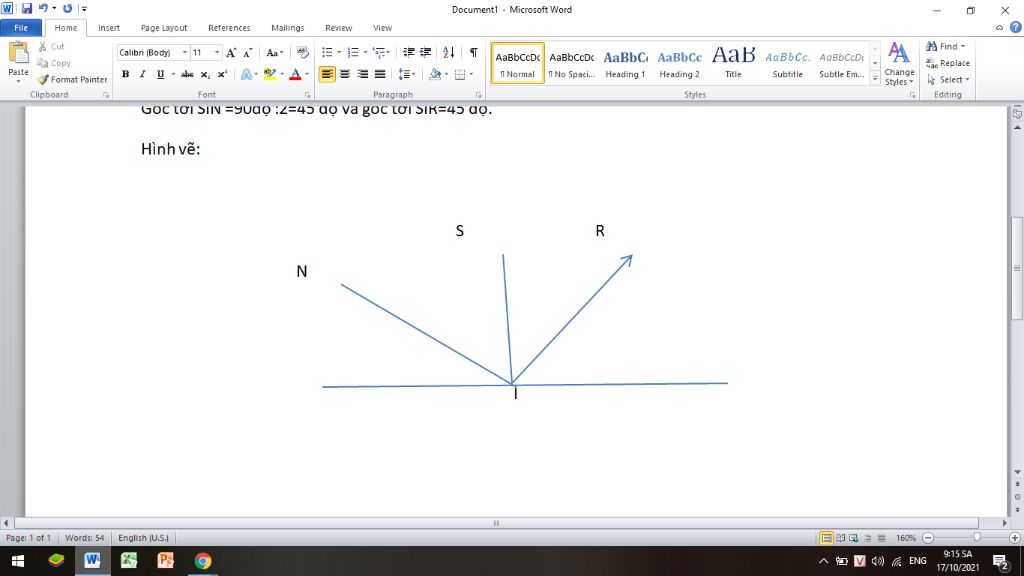Toggle Show/Hide paragraph marks

pos(473,52)
